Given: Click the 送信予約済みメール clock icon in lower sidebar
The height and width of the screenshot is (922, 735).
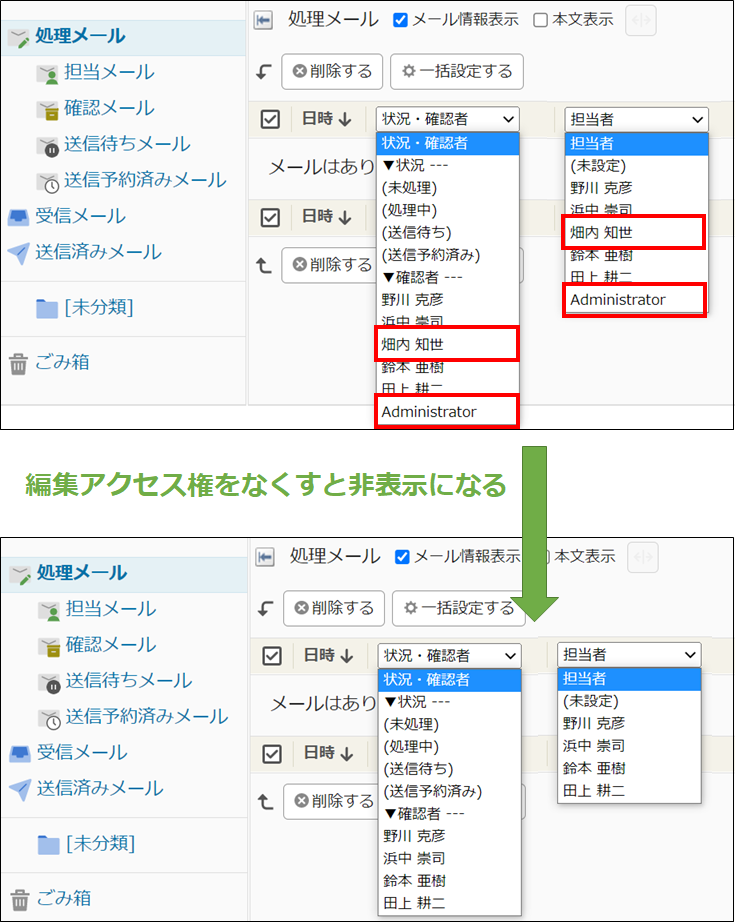Looking at the screenshot, I should [49, 718].
